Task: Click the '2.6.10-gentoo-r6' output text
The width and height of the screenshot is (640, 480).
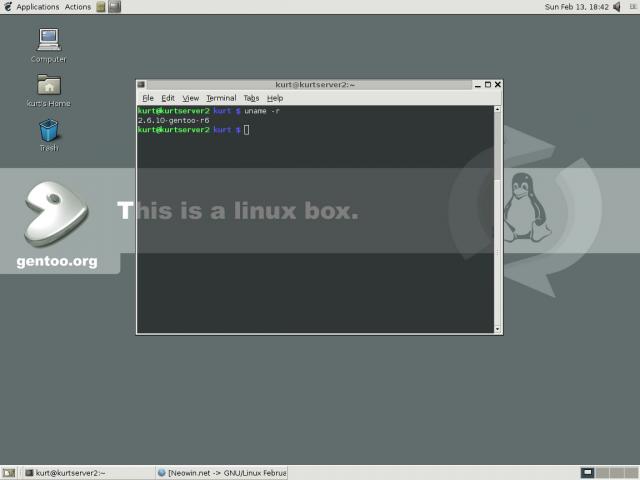Action: (x=173, y=120)
